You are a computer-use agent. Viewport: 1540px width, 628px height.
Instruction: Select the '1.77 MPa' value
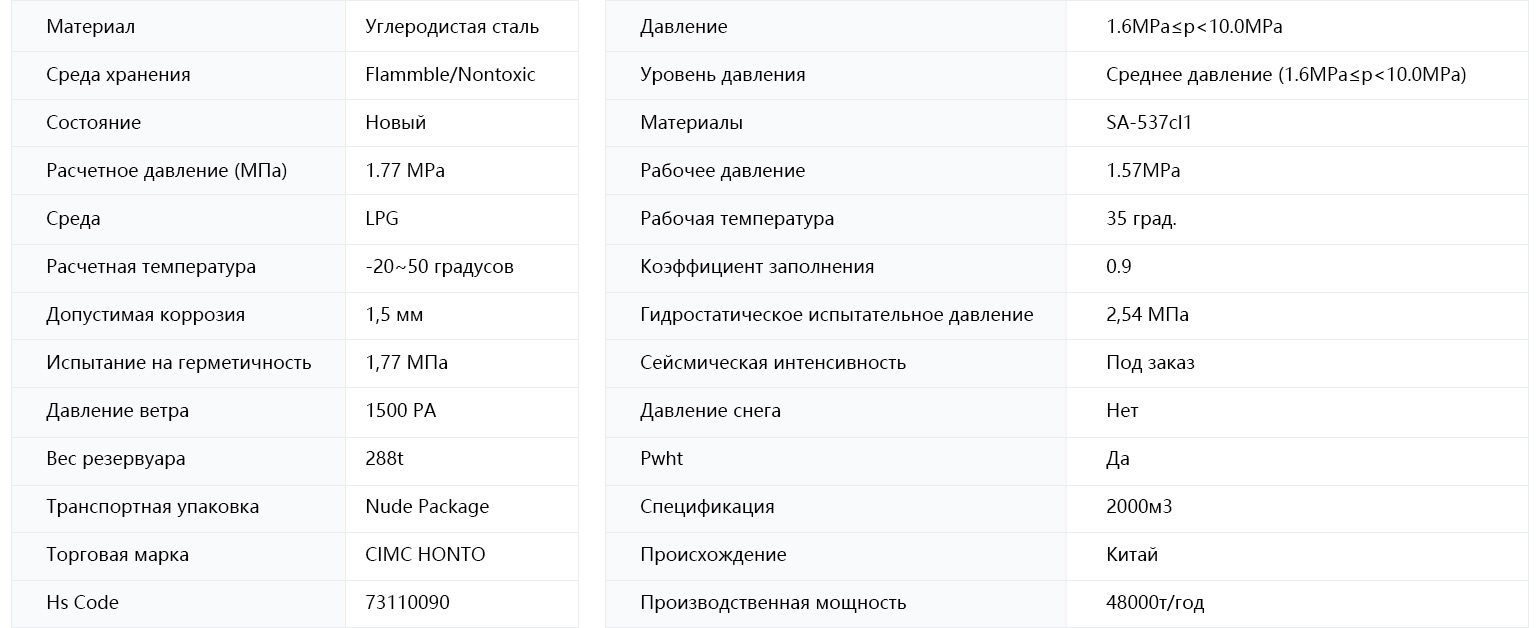(405, 171)
